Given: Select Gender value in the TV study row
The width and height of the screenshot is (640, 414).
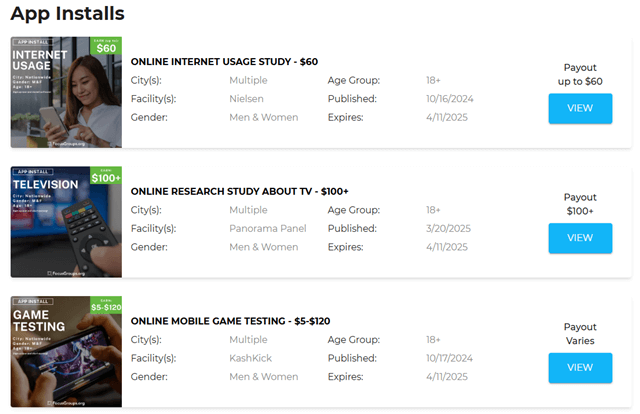Looking at the screenshot, I should pos(264,247).
